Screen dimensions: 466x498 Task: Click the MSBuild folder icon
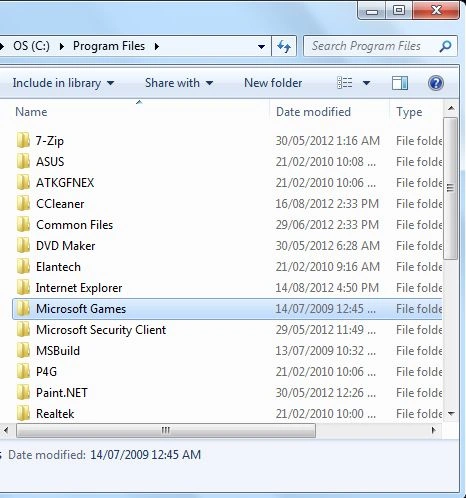point(23,350)
